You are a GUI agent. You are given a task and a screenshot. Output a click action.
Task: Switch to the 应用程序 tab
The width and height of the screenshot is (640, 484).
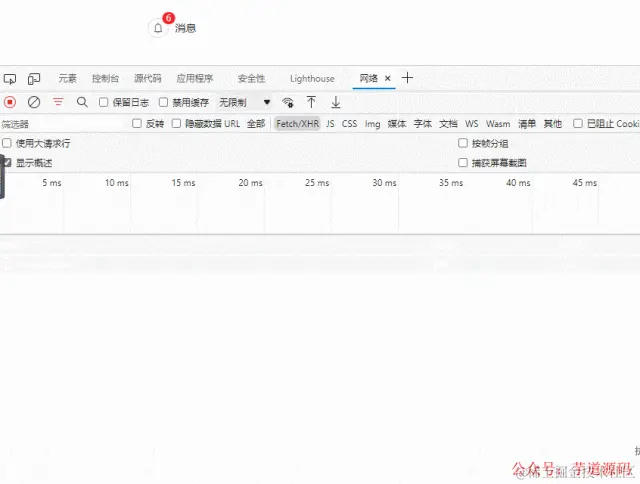(x=195, y=78)
